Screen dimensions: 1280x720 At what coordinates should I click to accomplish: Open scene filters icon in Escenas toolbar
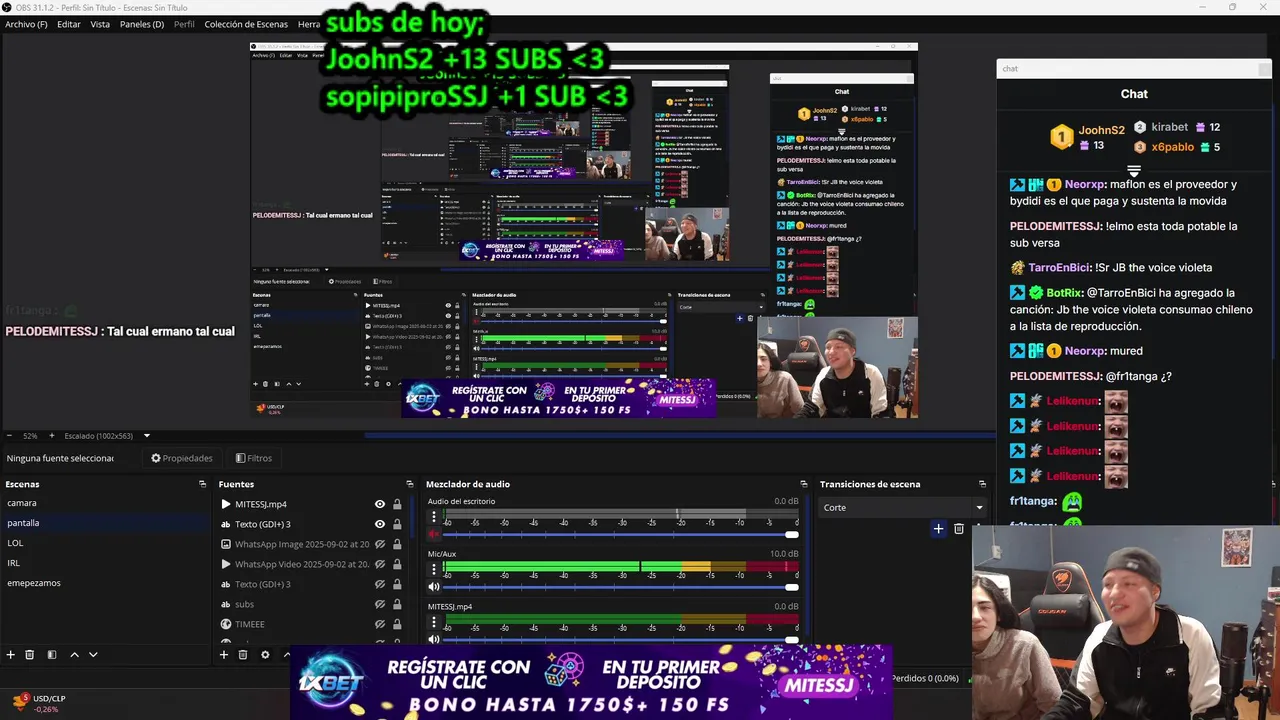point(52,655)
